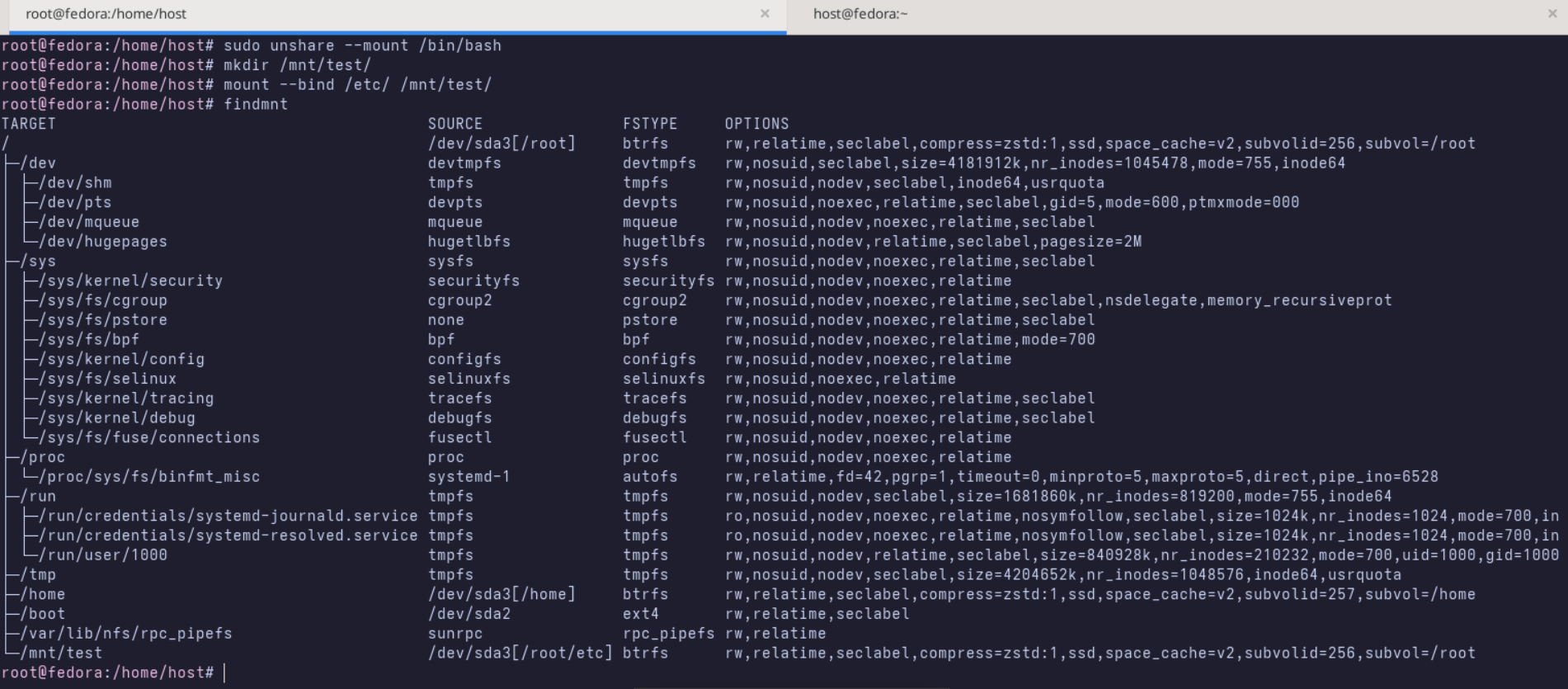
Task: Click the /var/lib/nfs/rpc_pipefs tree entry
Action: pyautogui.click(x=125, y=634)
